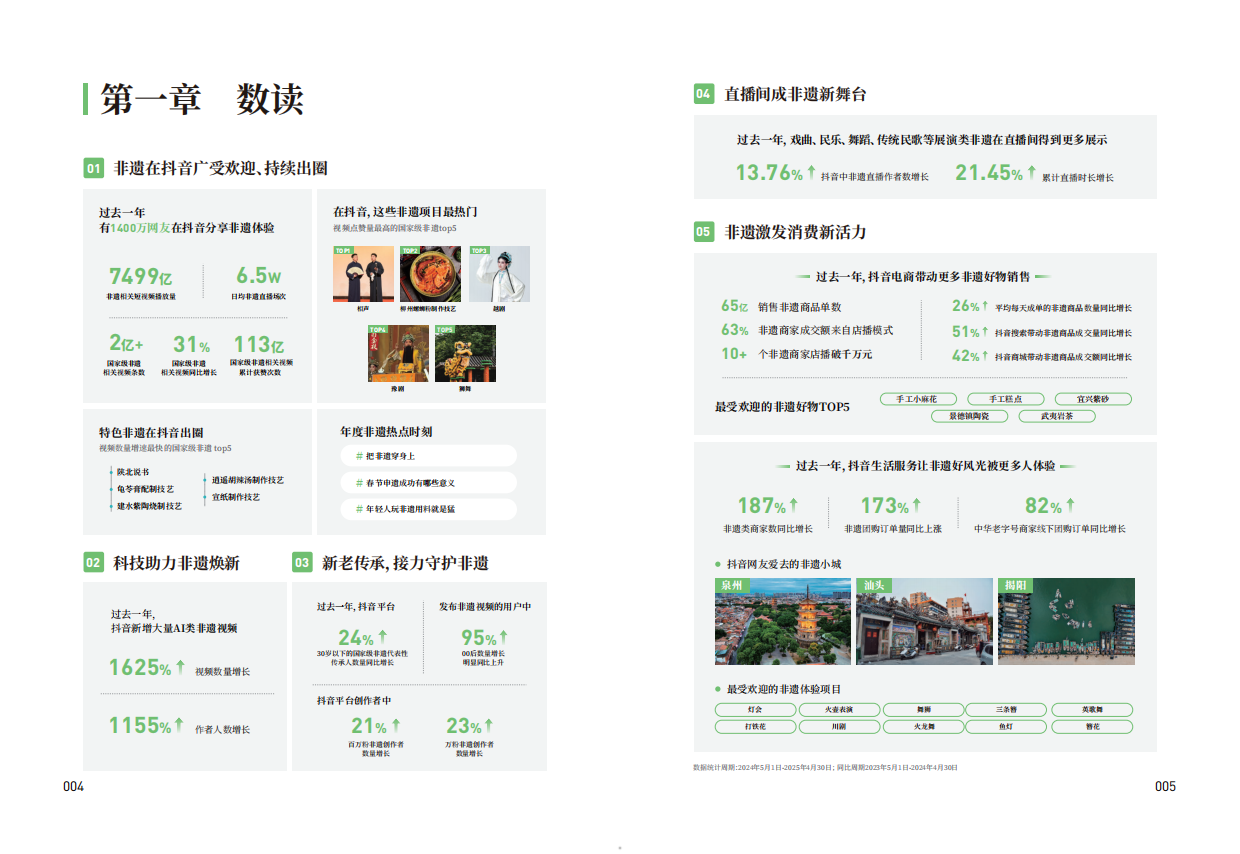This screenshot has width=1240, height=854.
Task: Click the 簪花 experience tag
Action: 1093,727
